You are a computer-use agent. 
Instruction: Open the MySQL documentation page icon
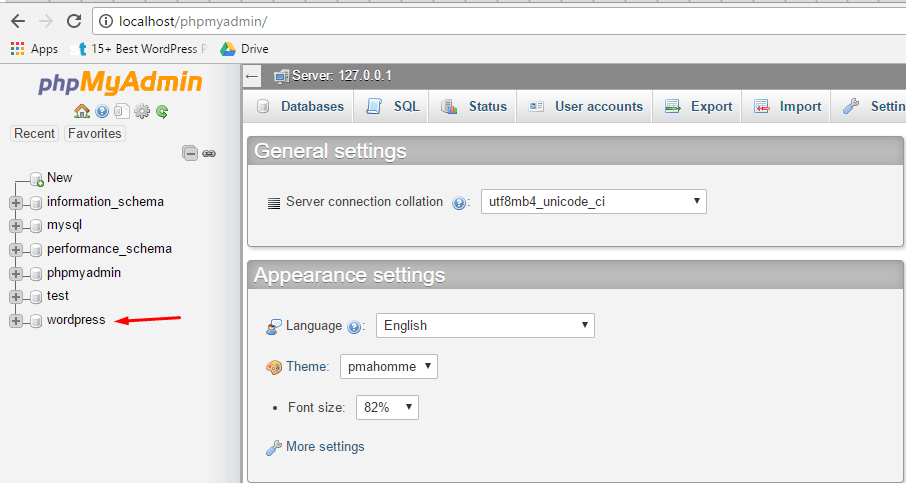122,111
